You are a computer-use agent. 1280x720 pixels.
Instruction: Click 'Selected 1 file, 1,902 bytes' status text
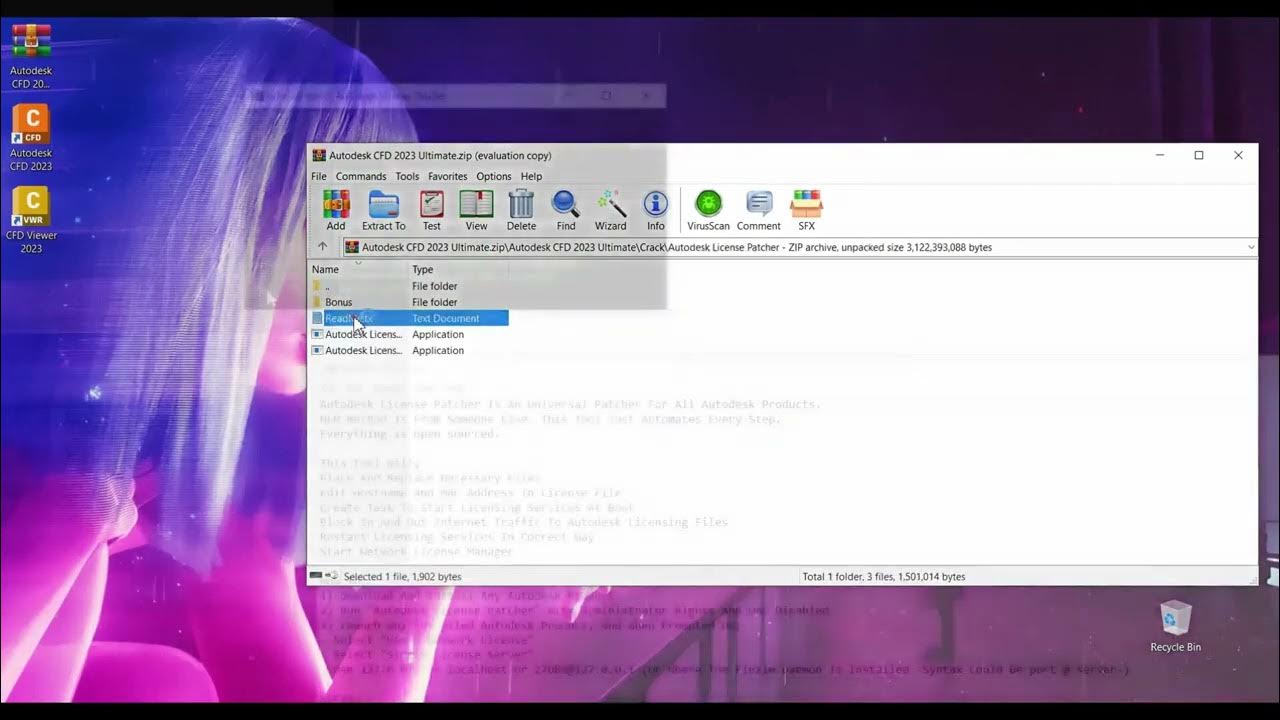click(402, 576)
